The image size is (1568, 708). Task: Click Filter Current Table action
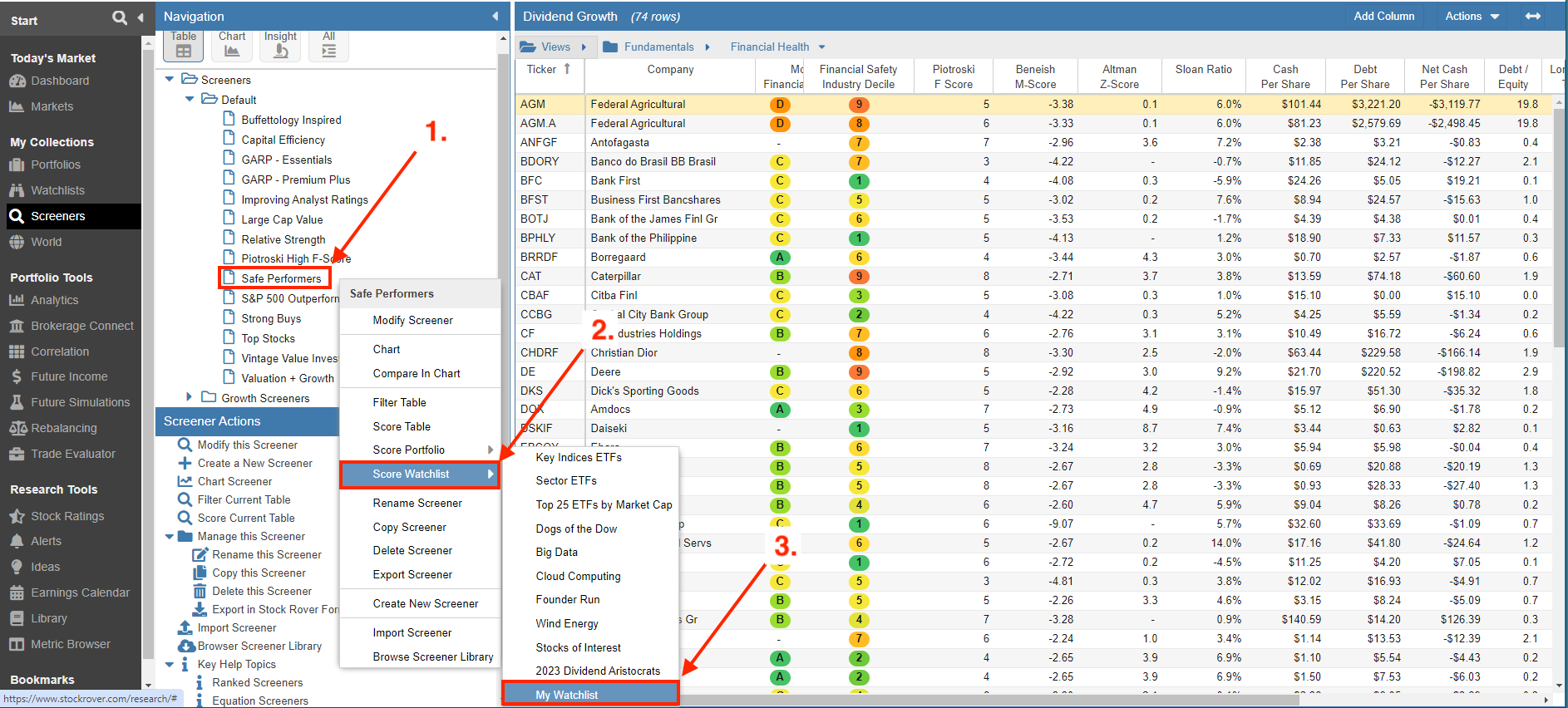244,499
